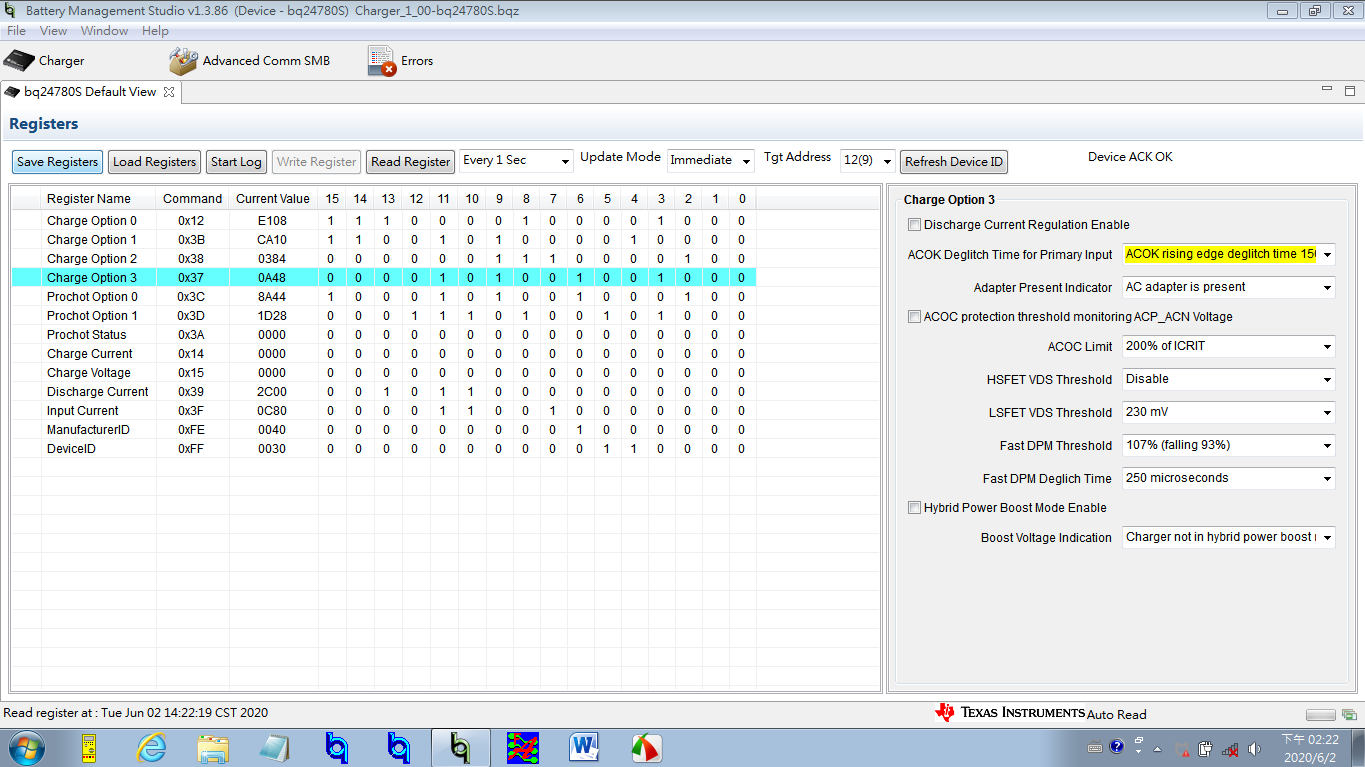Click the Read Register button
This screenshot has width=1365, height=767.
410,162
